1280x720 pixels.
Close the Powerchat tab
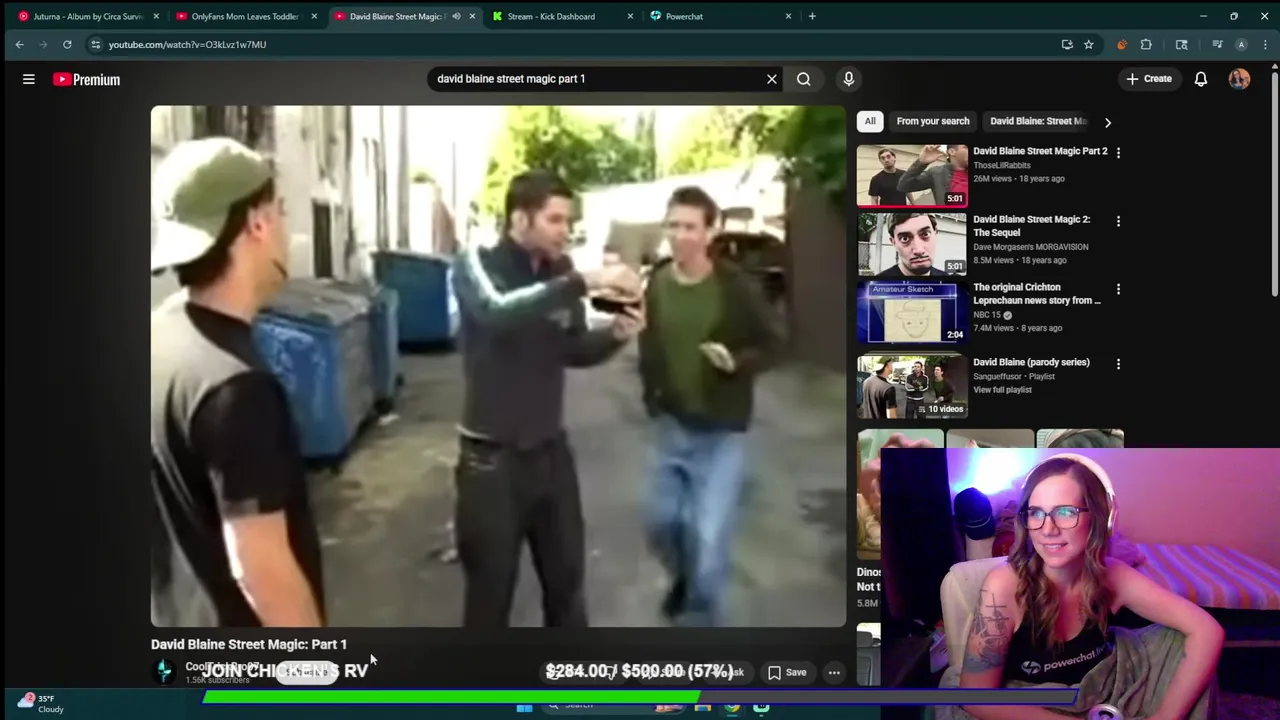pos(788,16)
